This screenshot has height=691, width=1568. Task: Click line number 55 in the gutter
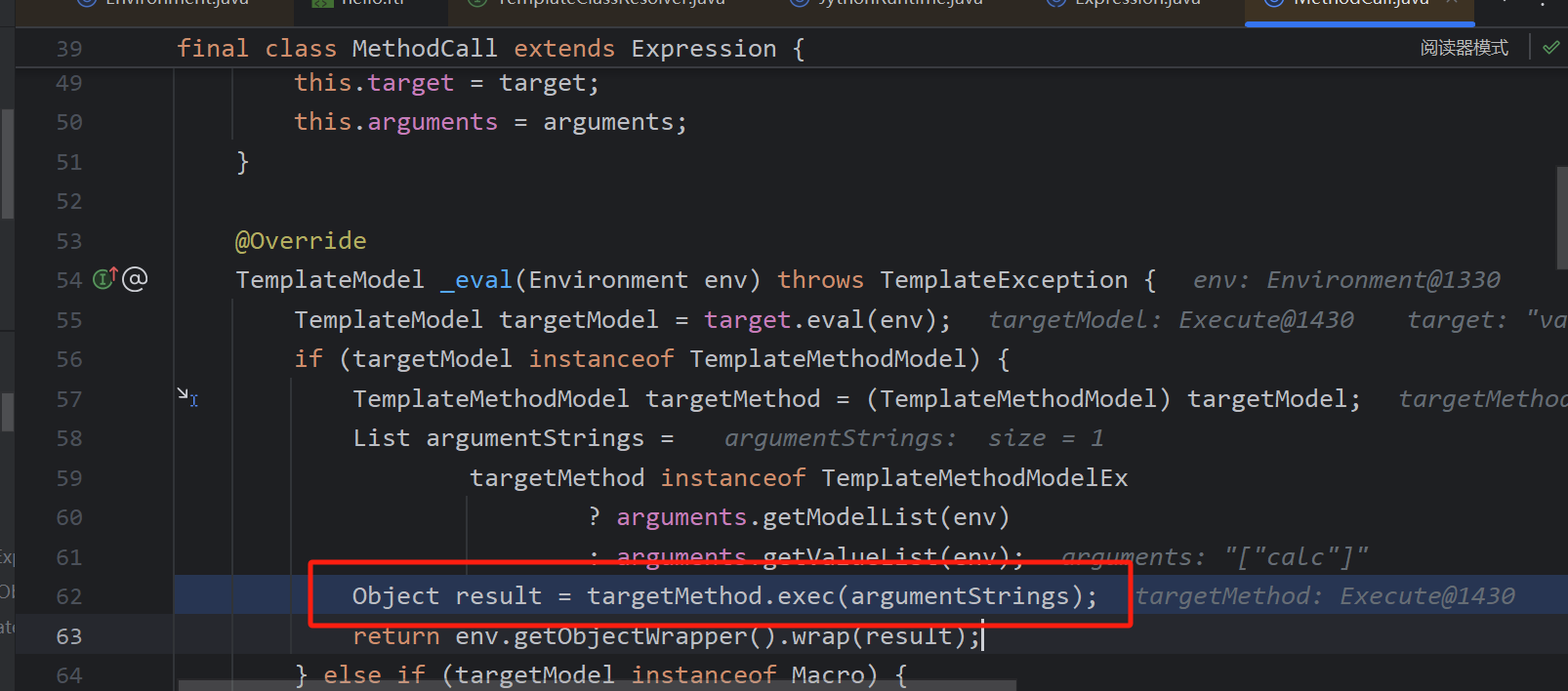69,320
